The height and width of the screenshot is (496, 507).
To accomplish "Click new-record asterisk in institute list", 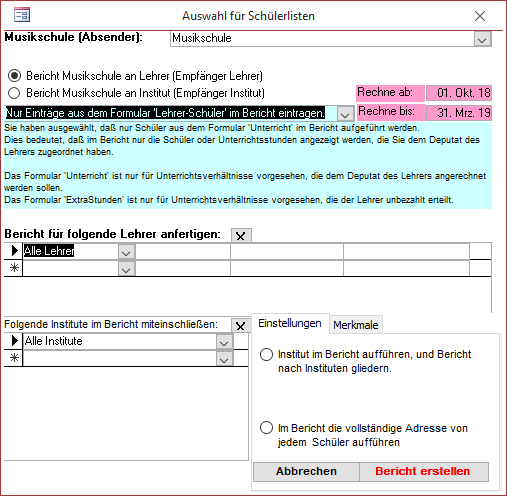I will 14,358.
